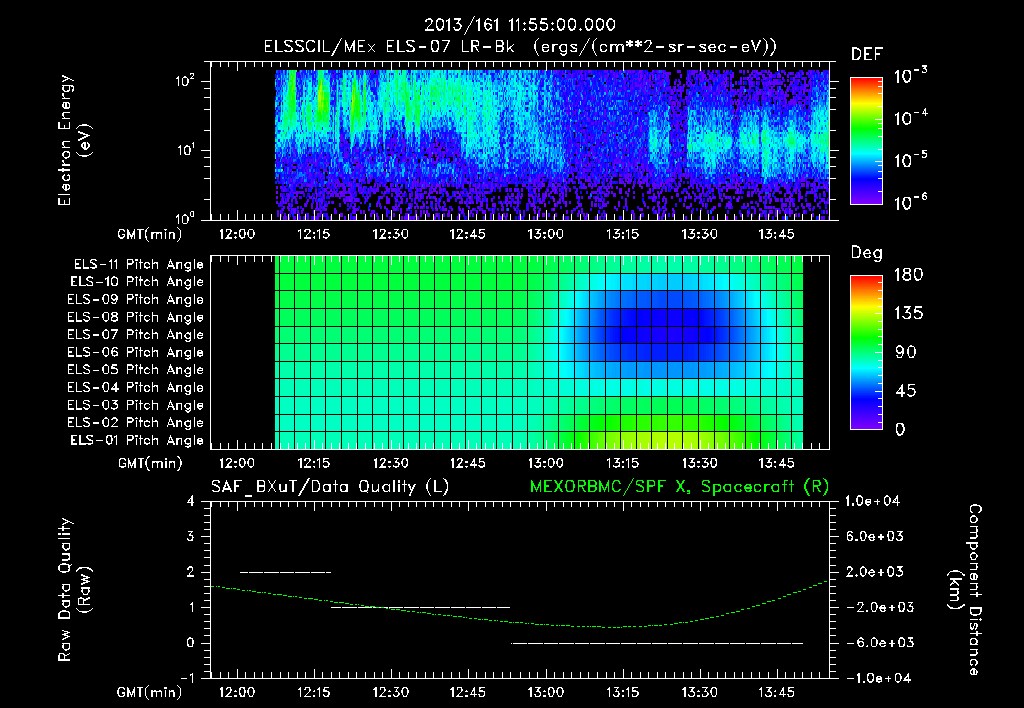Click the 13:15 tick under the spectrogram
1024x708 pixels.
tap(622, 234)
